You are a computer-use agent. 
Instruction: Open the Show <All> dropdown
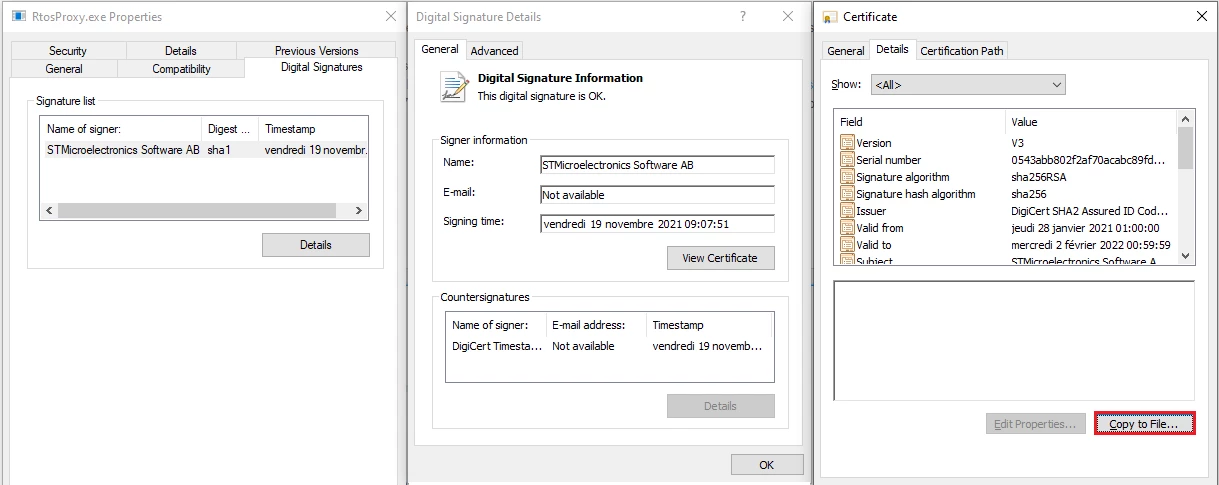pos(968,85)
